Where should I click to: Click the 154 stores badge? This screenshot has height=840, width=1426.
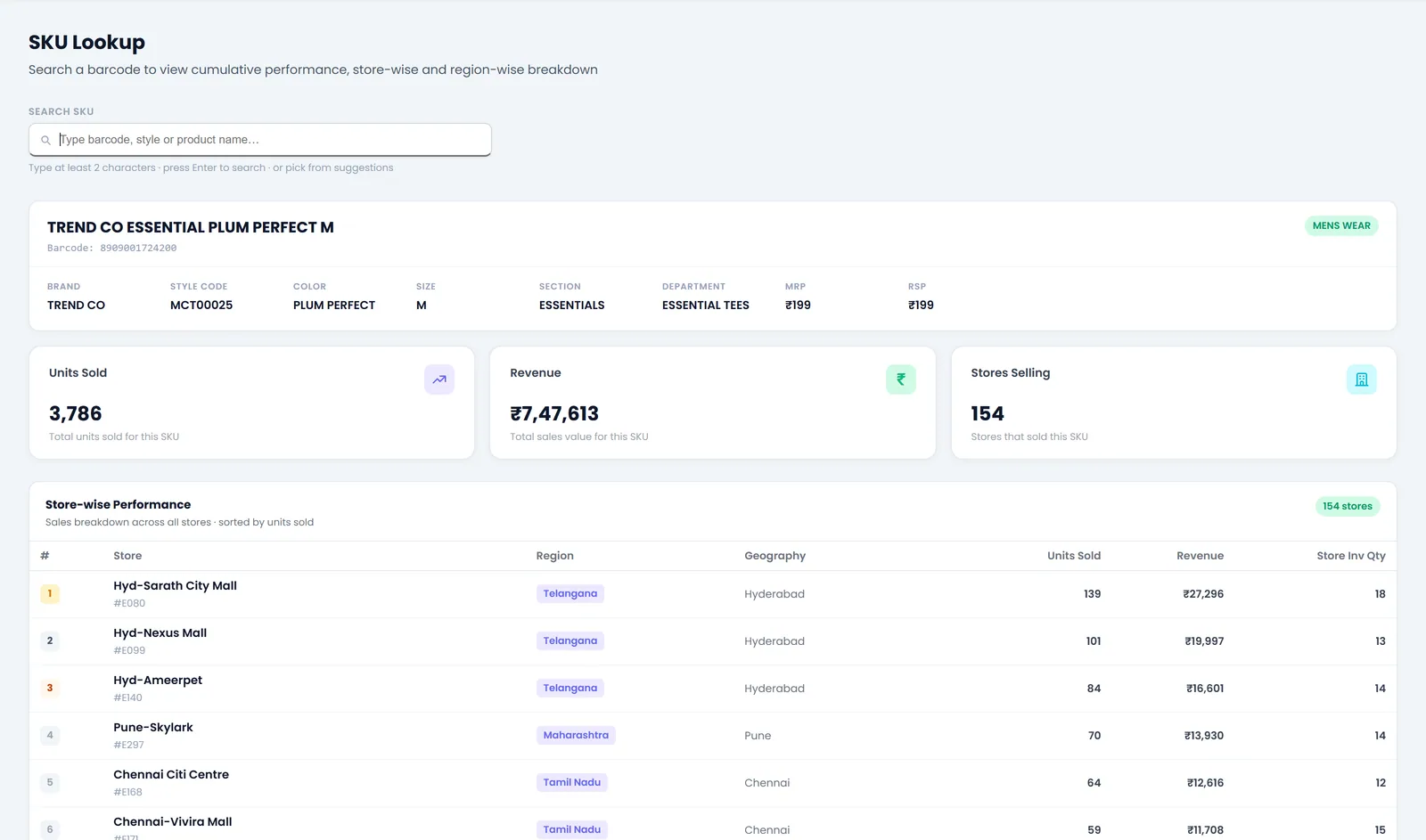(x=1348, y=506)
